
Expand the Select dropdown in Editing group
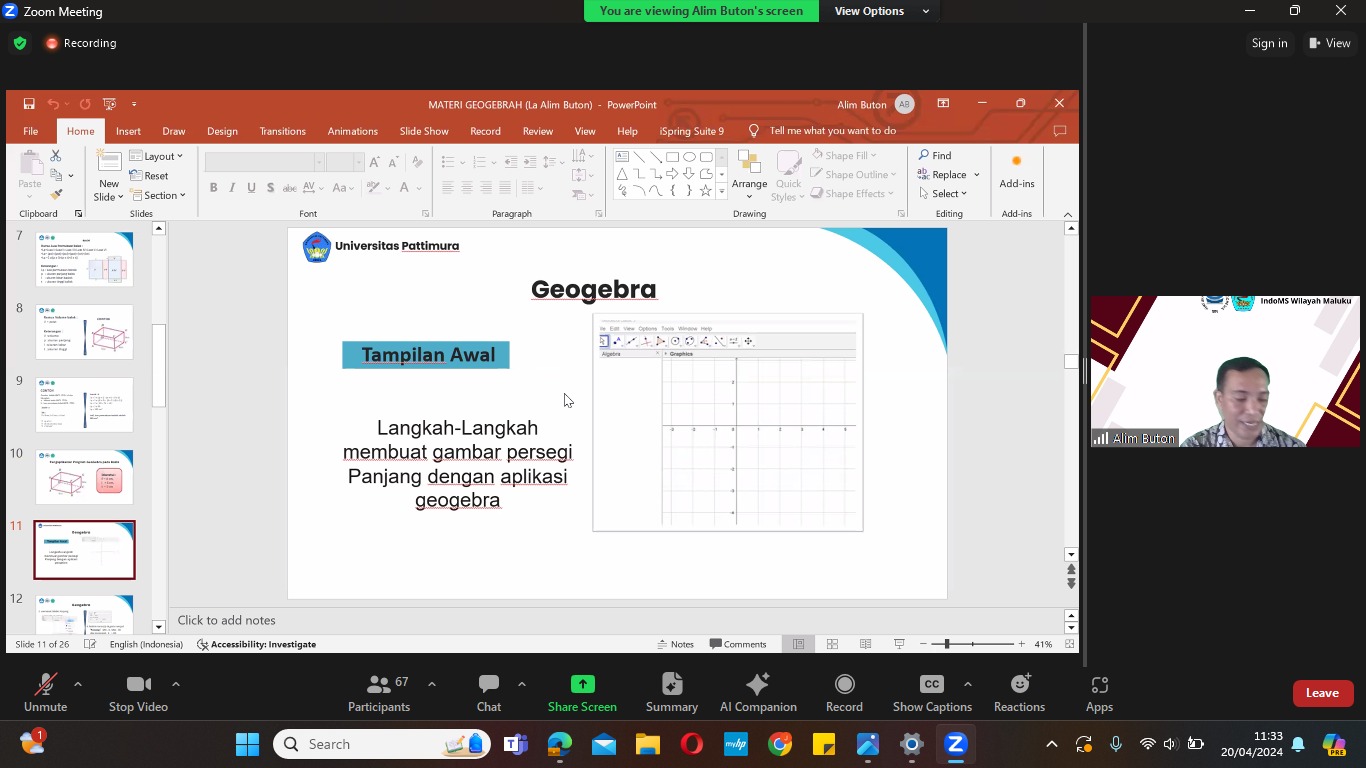click(943, 193)
